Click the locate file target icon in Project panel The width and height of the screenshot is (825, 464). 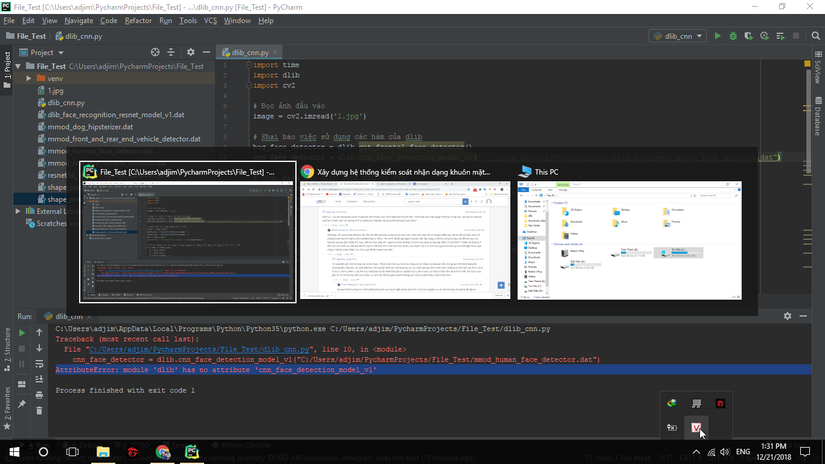[155, 52]
